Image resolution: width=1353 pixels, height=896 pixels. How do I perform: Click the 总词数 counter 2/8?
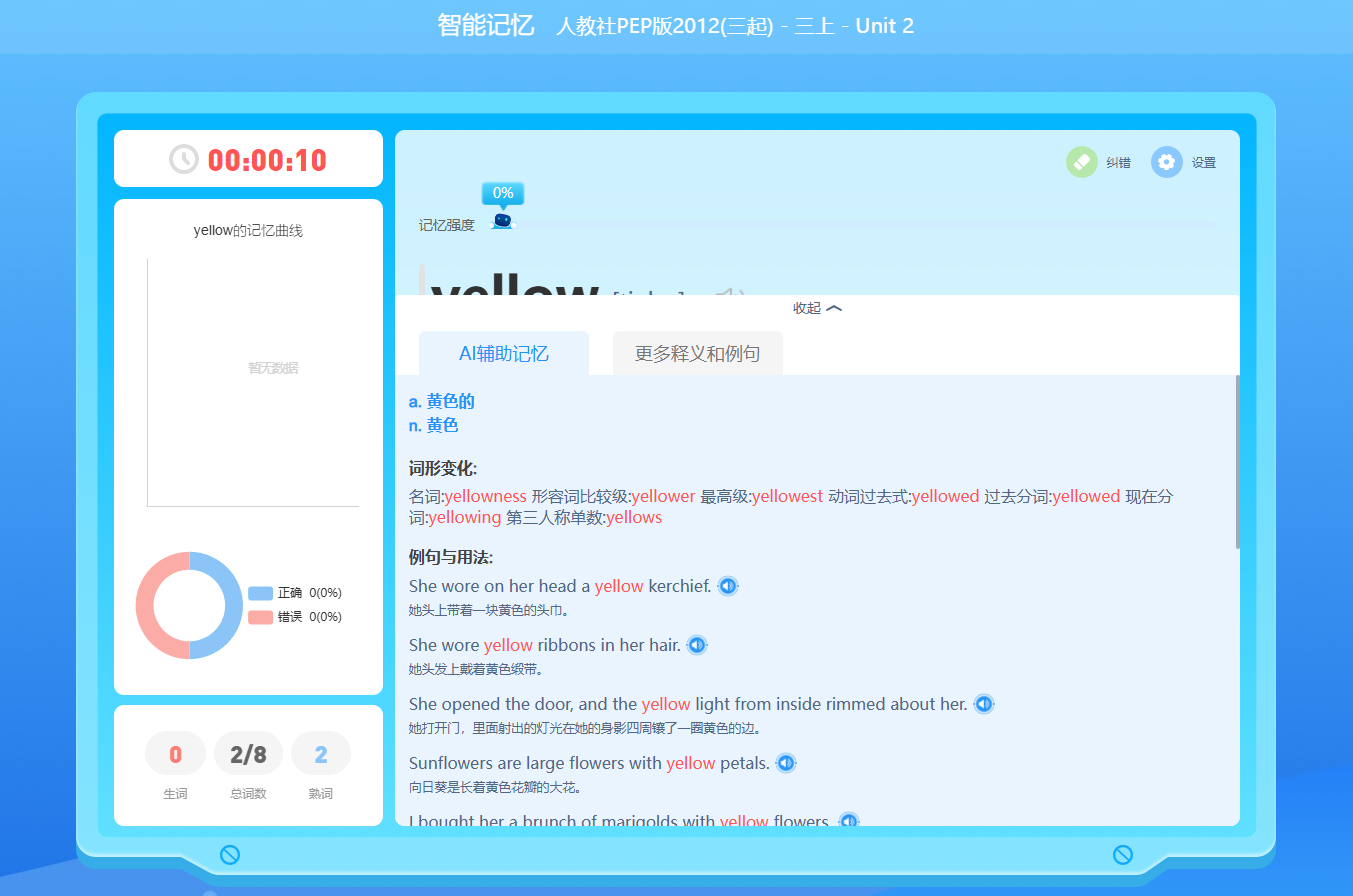point(248,754)
